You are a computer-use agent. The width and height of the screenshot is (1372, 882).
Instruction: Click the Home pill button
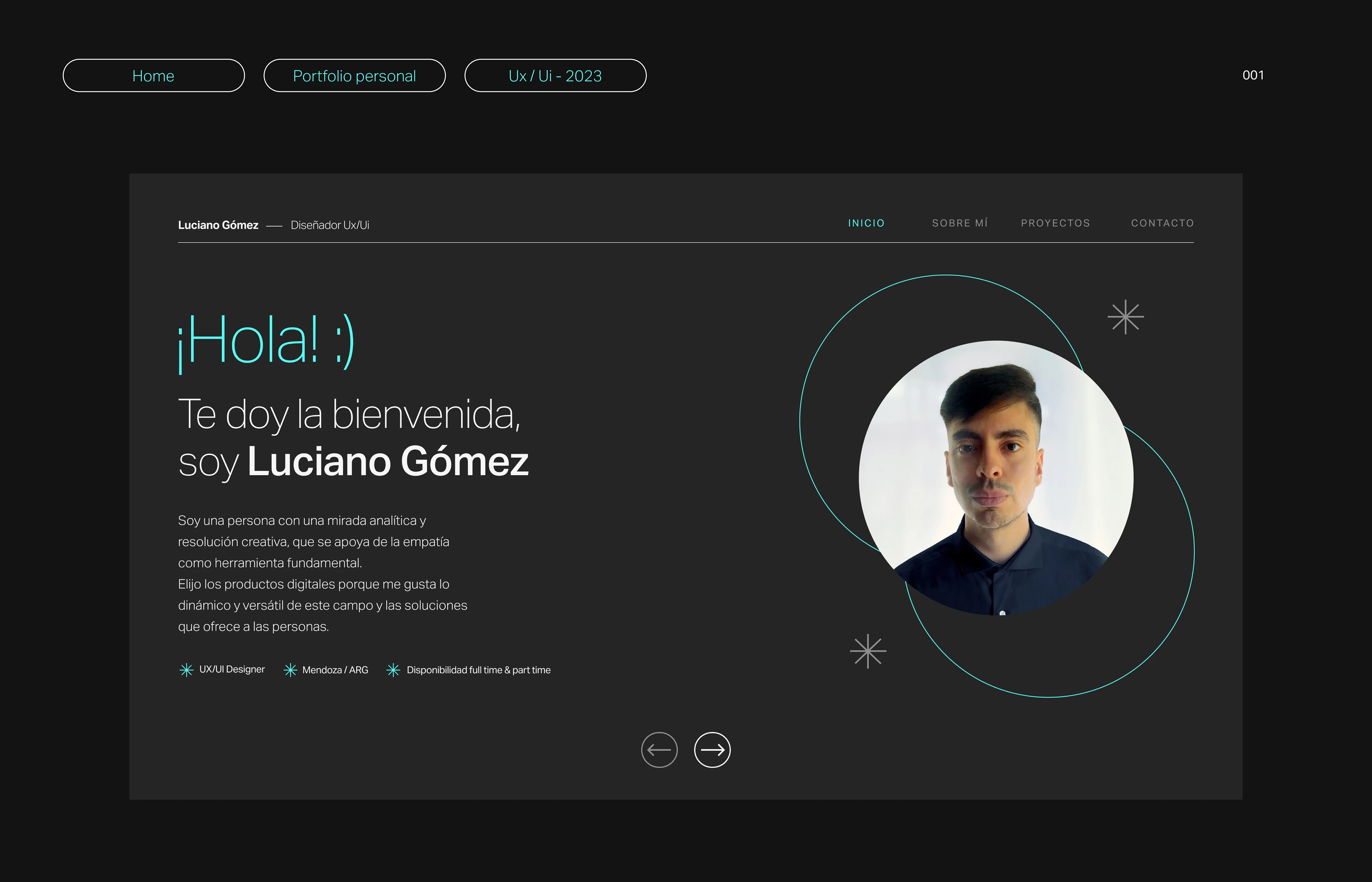pyautogui.click(x=154, y=76)
